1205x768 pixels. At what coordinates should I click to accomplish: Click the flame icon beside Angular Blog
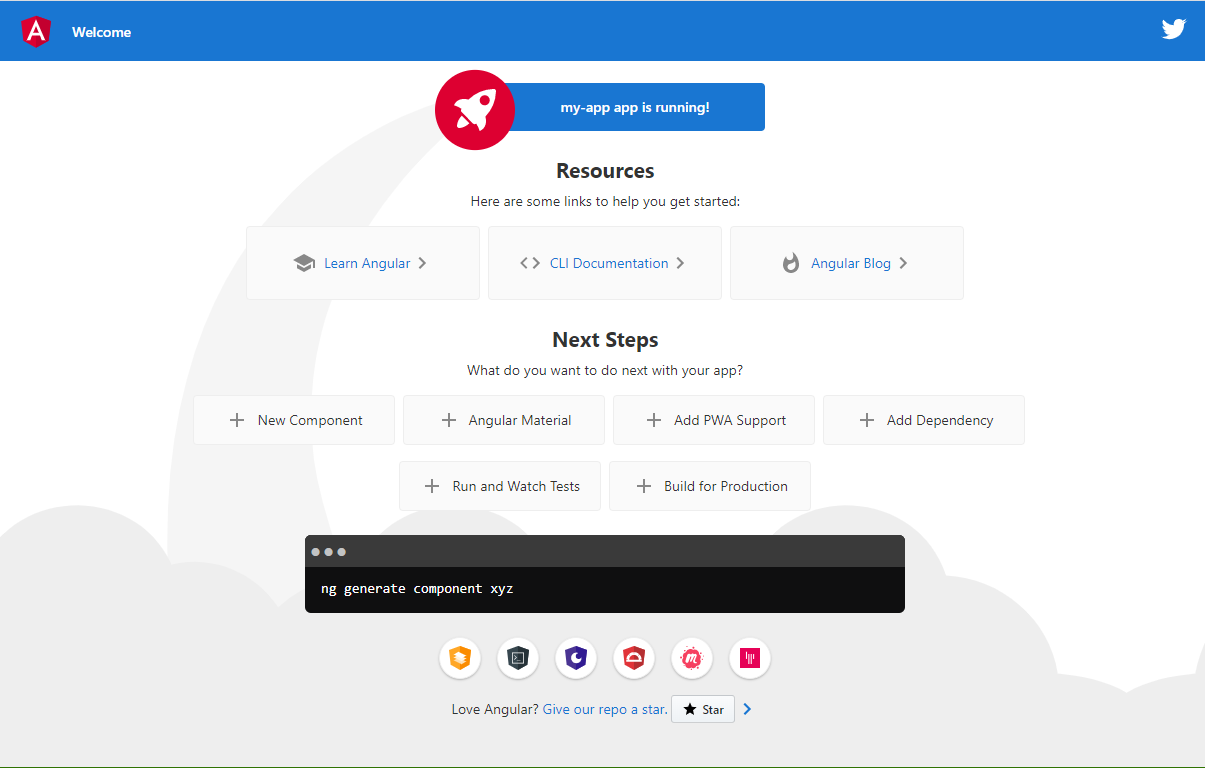pos(791,263)
